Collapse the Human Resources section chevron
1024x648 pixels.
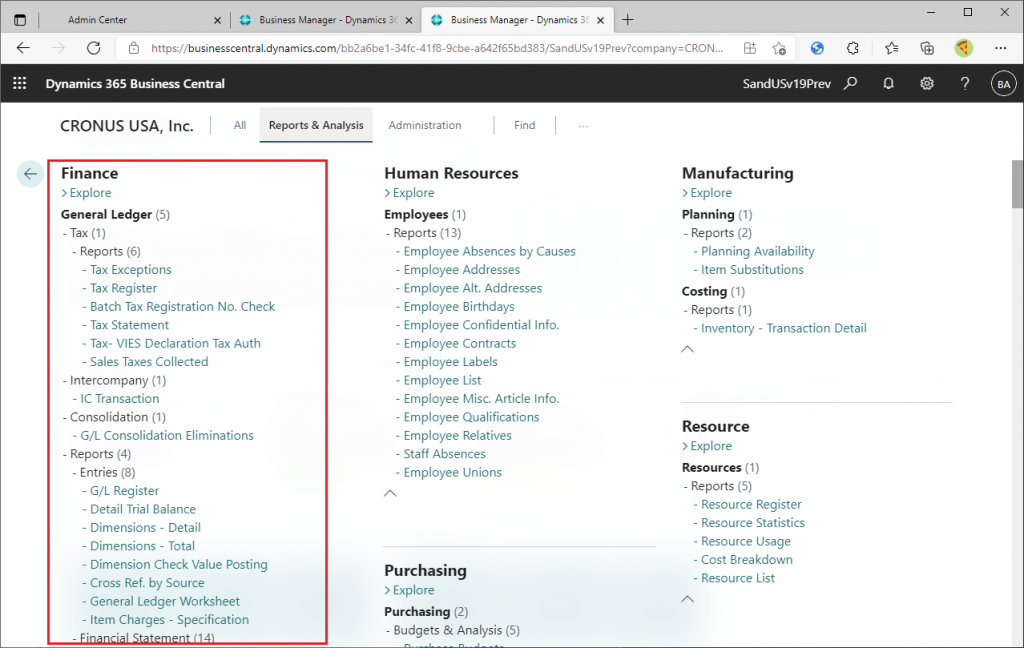[x=390, y=493]
